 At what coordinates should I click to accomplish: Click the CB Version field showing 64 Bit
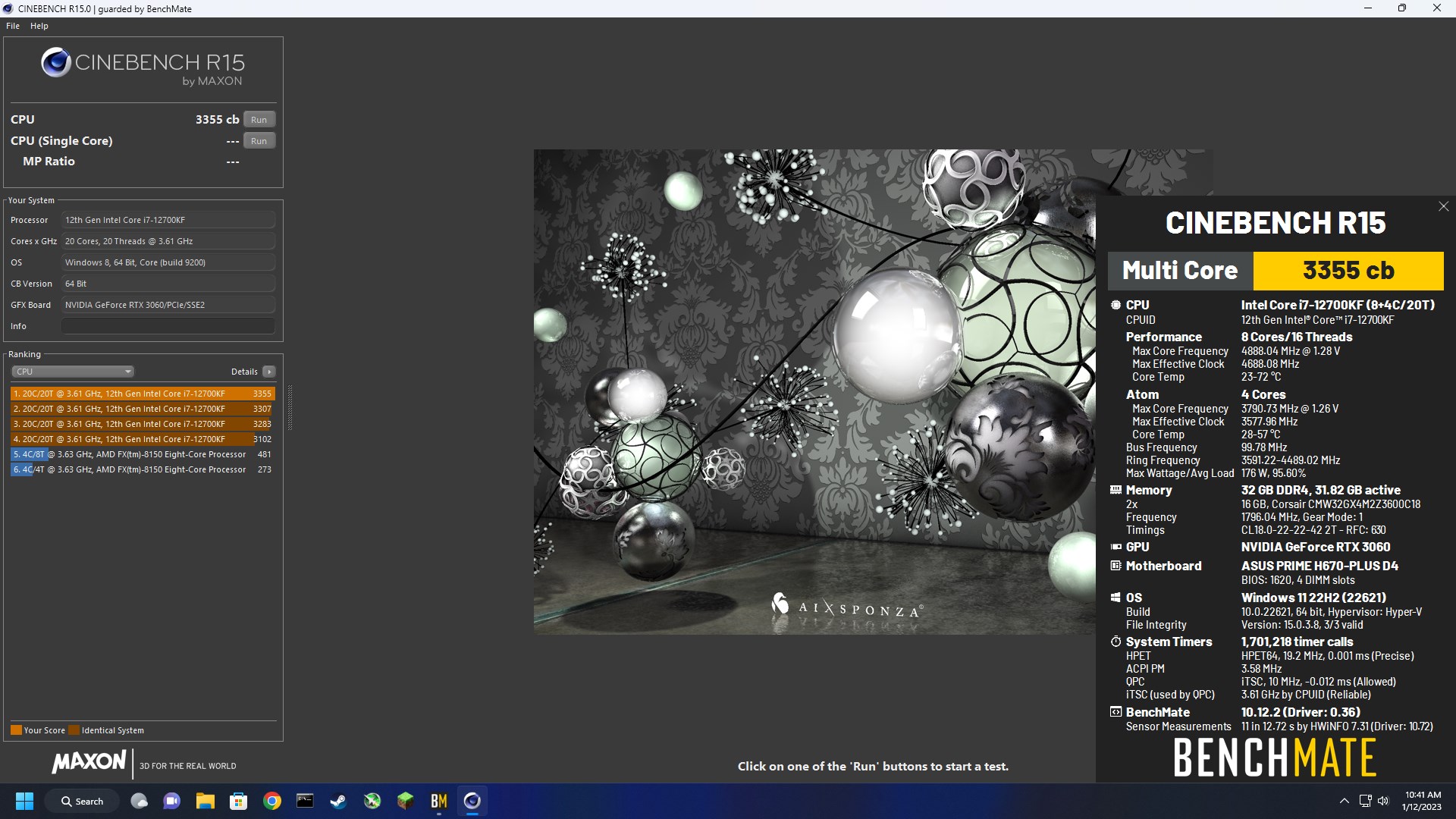[168, 284]
